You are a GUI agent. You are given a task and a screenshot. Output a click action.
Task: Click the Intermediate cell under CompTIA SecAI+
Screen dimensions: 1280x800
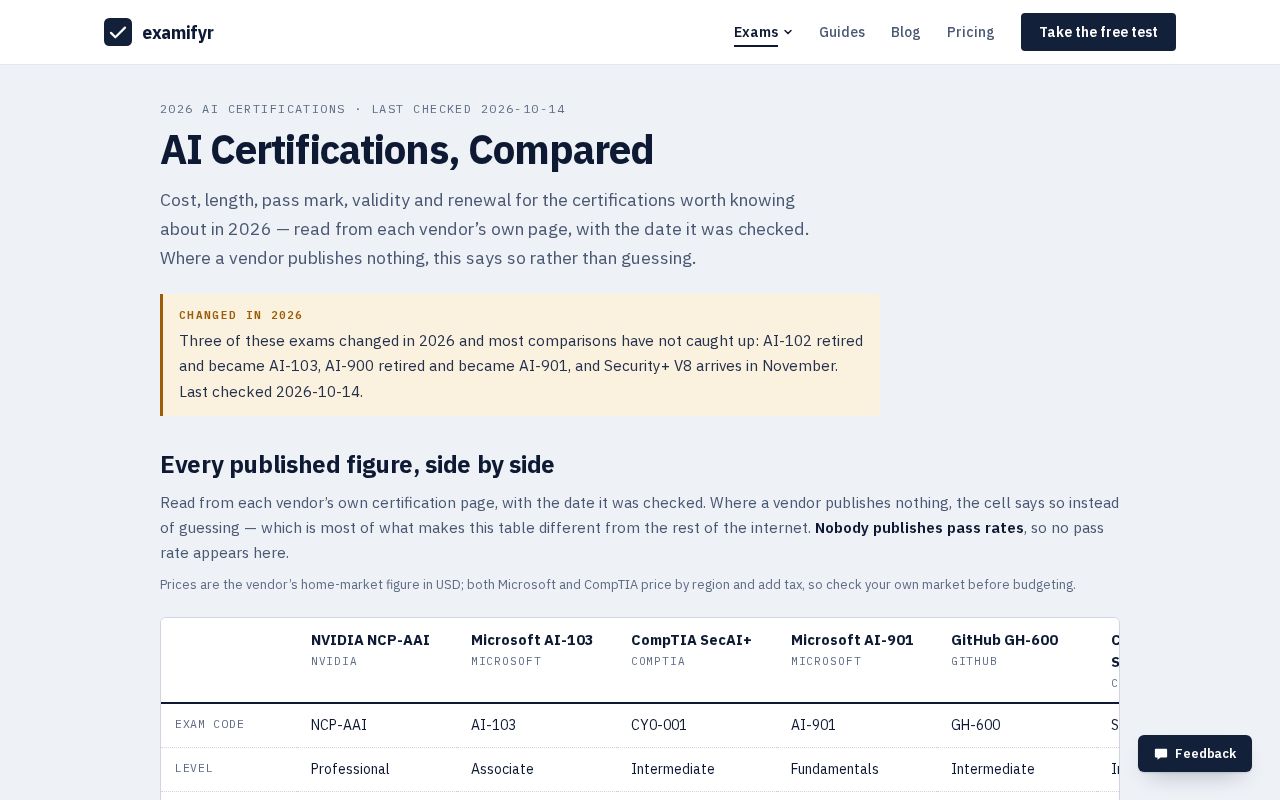pyautogui.click(x=673, y=769)
